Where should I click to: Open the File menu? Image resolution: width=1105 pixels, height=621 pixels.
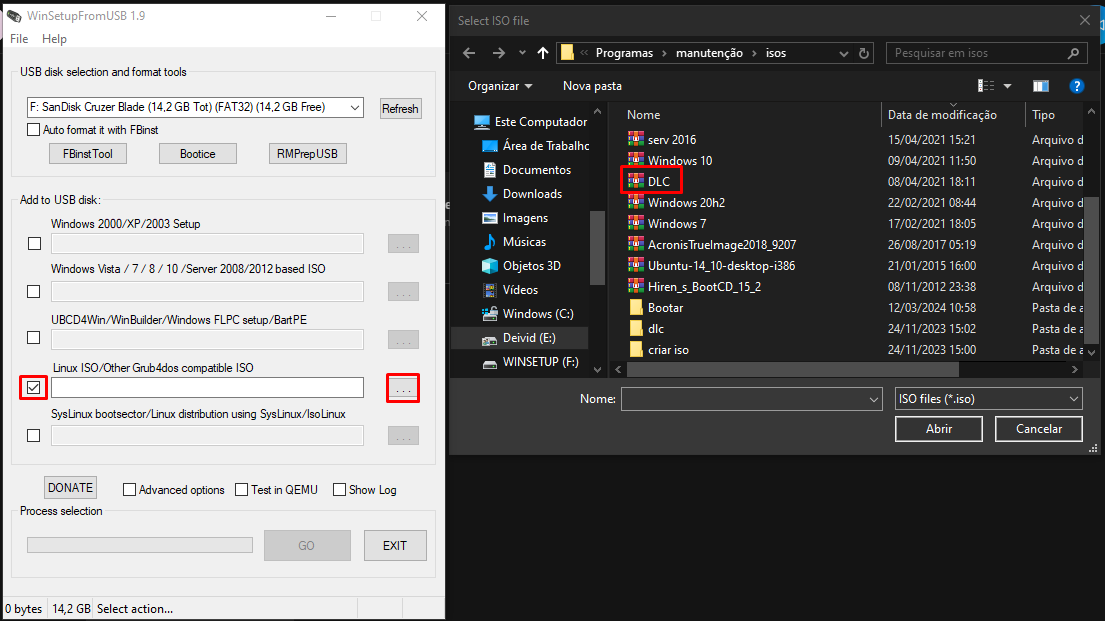[x=19, y=39]
